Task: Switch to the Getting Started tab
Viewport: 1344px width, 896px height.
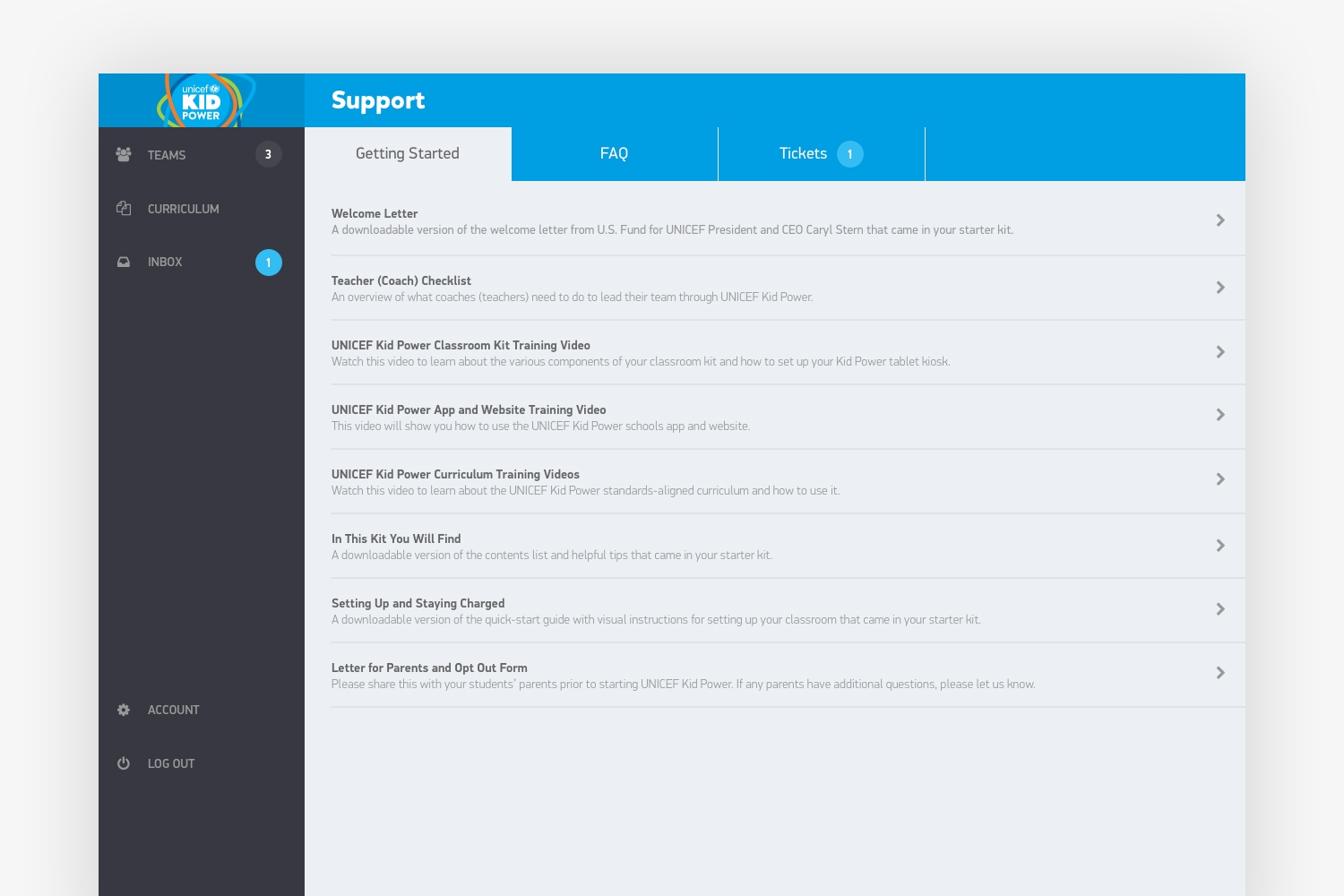Action: pyautogui.click(x=408, y=154)
